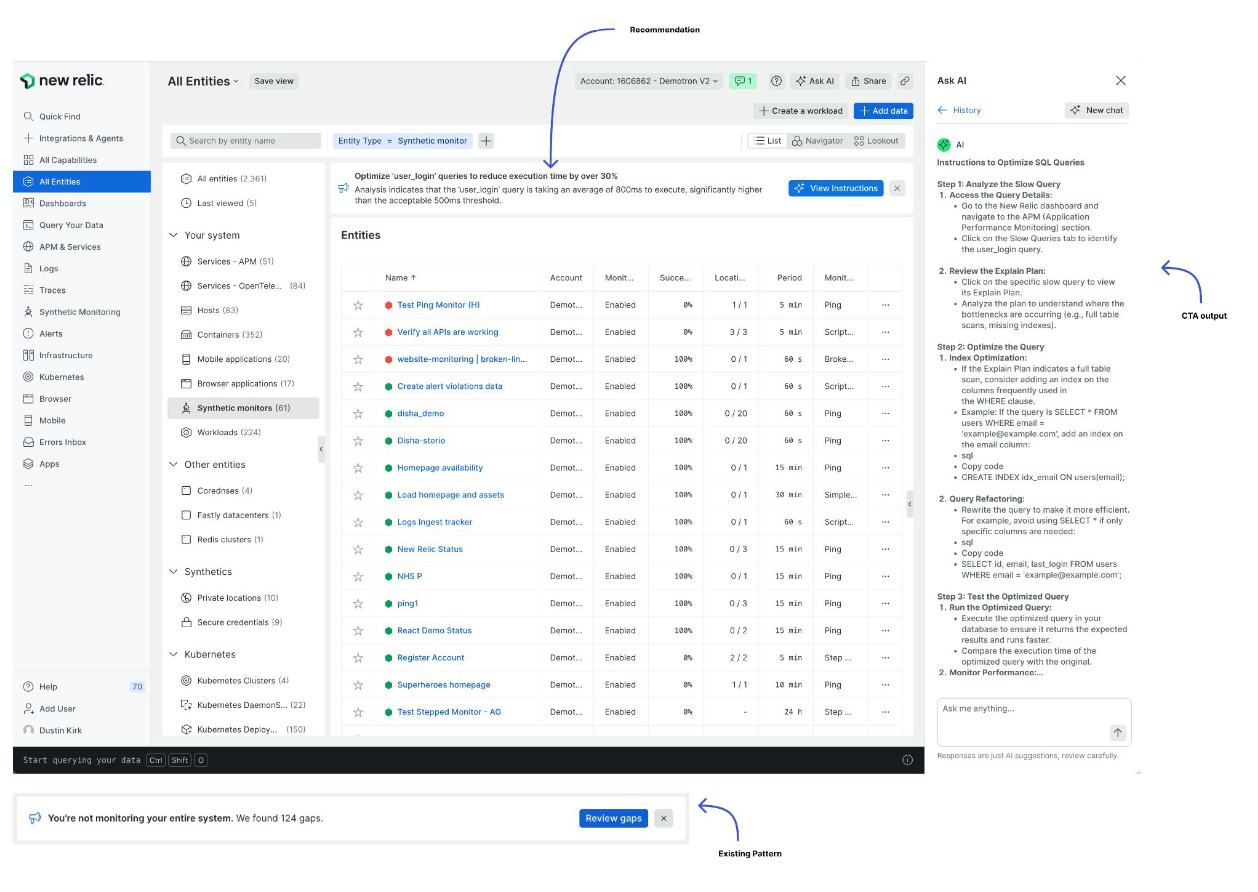Open the All Entities title dropdown

pyautogui.click(x=203, y=81)
